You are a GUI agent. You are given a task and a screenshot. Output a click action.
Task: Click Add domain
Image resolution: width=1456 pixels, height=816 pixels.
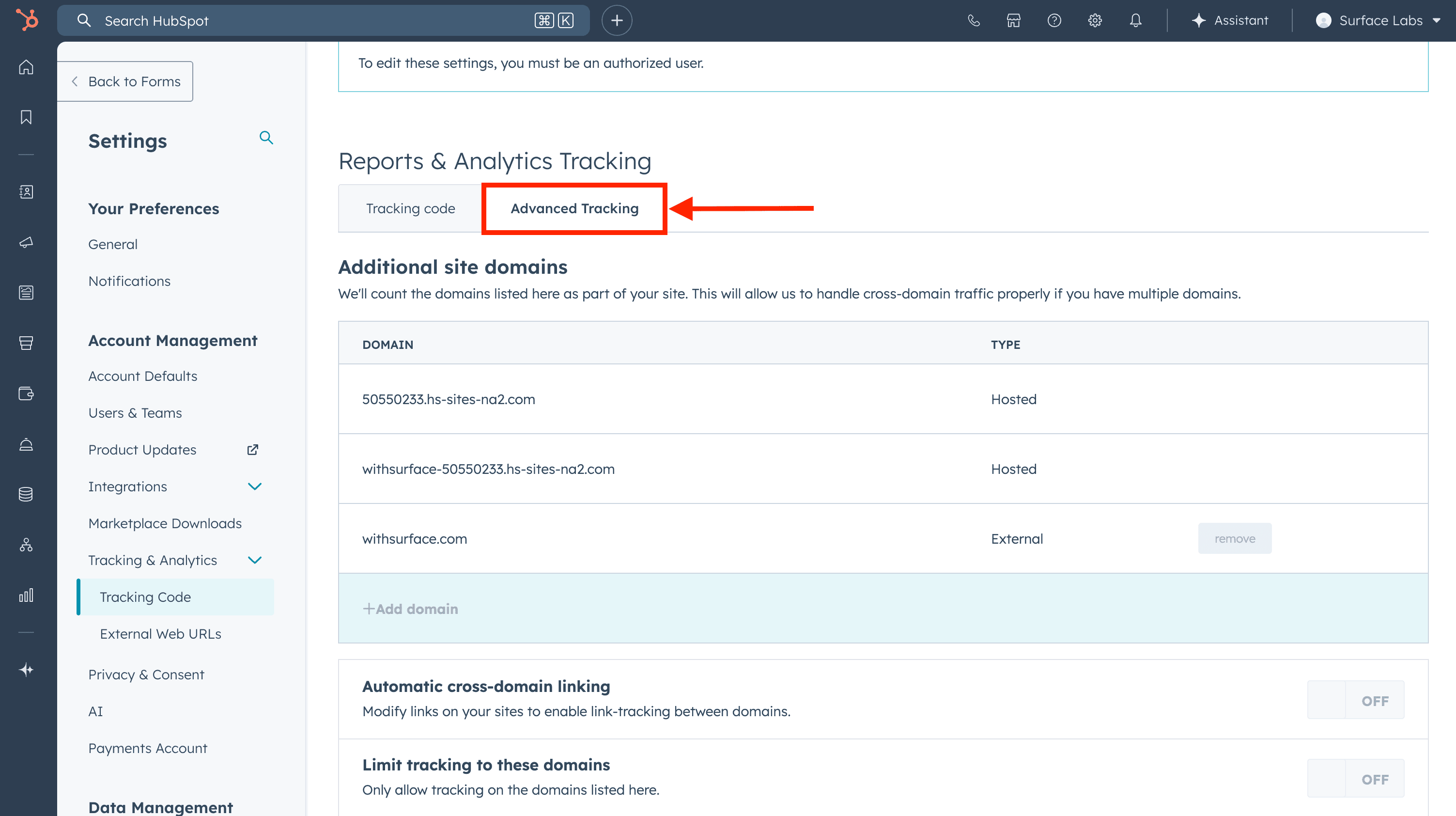click(x=410, y=609)
